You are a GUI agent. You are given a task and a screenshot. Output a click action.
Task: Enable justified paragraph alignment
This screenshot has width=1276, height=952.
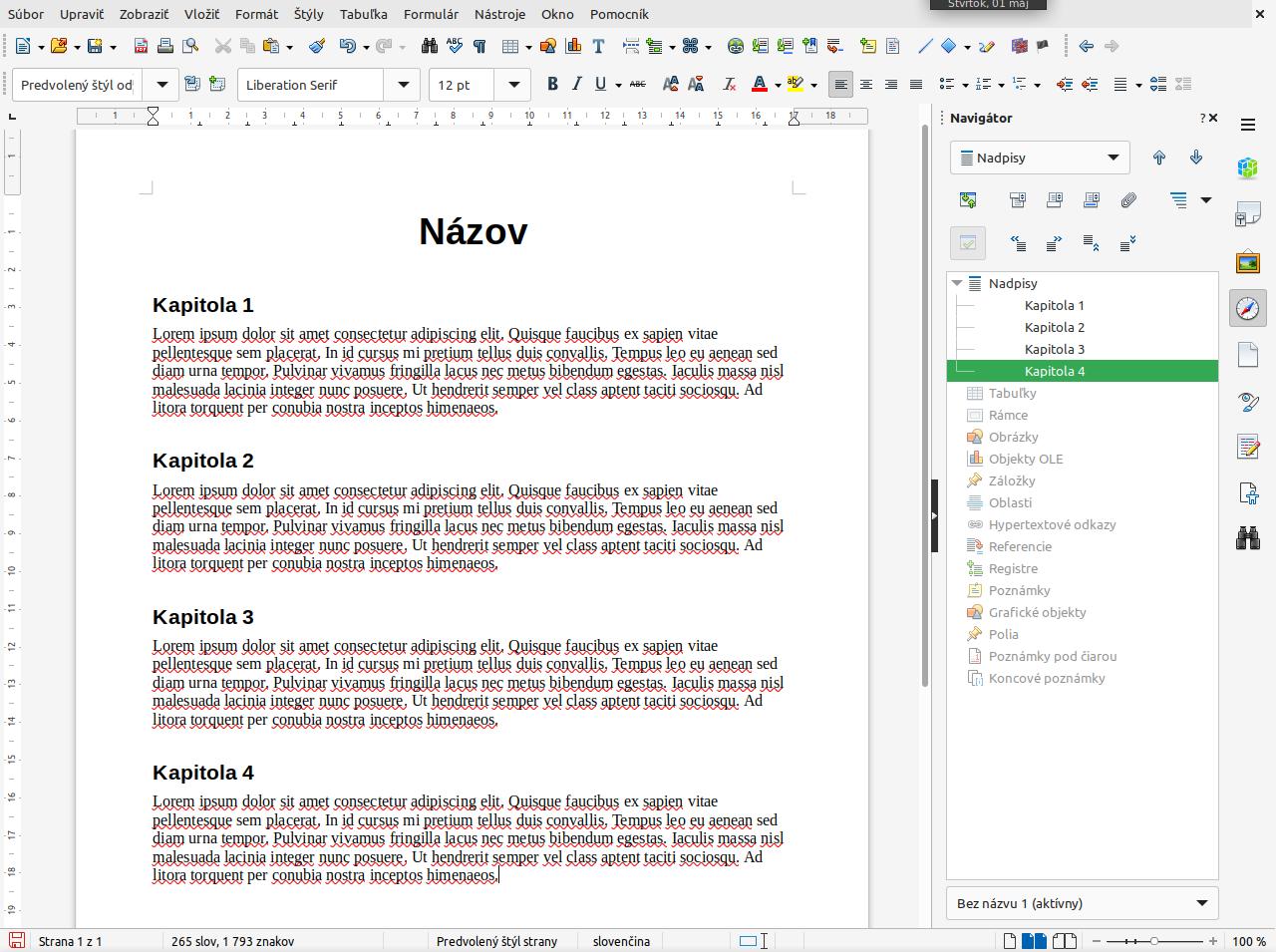[916, 85]
